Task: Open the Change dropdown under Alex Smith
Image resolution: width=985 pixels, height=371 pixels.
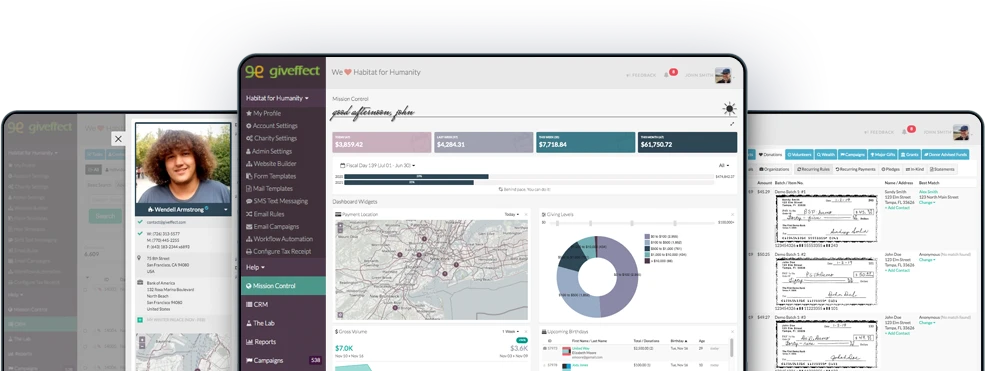Action: coord(927,202)
